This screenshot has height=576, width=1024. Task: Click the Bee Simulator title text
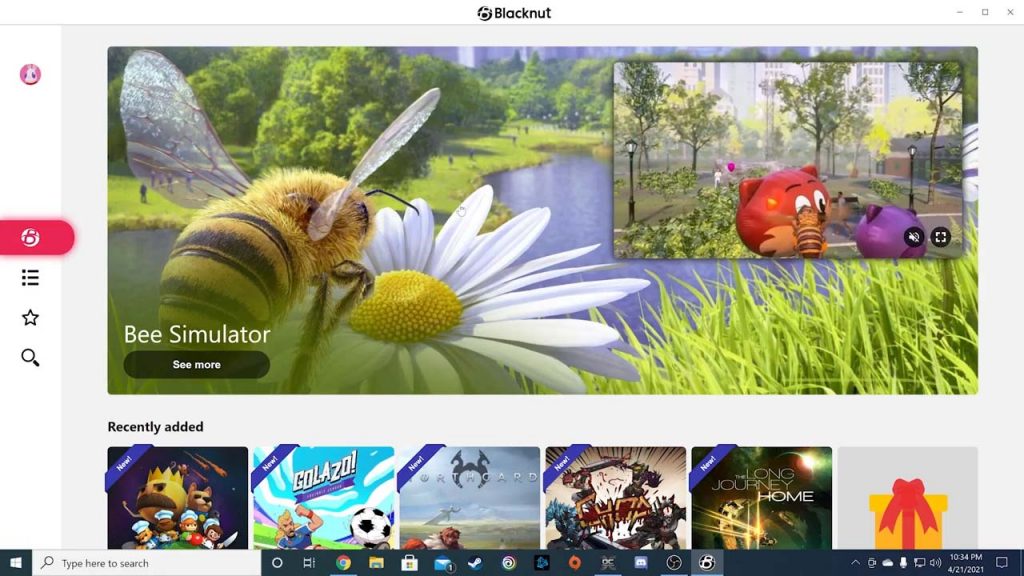coord(197,334)
